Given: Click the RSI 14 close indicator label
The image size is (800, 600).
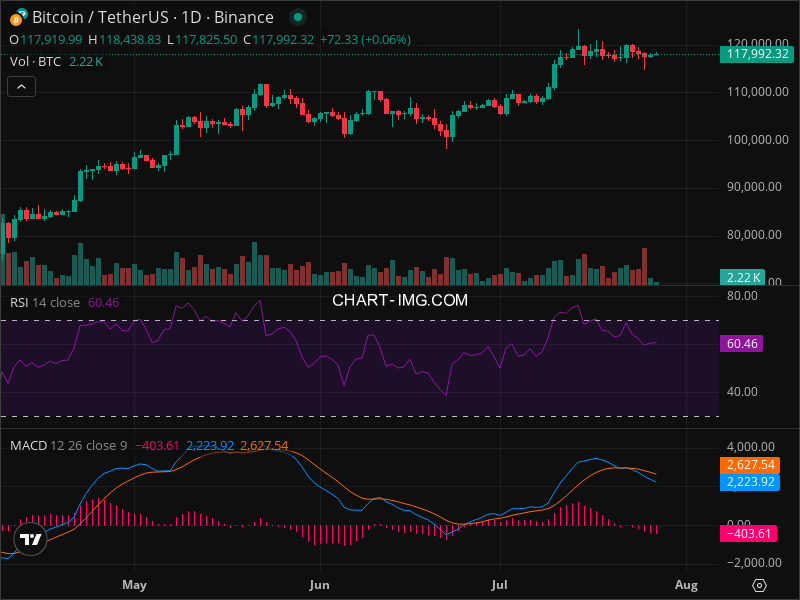Looking at the screenshot, I should point(45,303).
